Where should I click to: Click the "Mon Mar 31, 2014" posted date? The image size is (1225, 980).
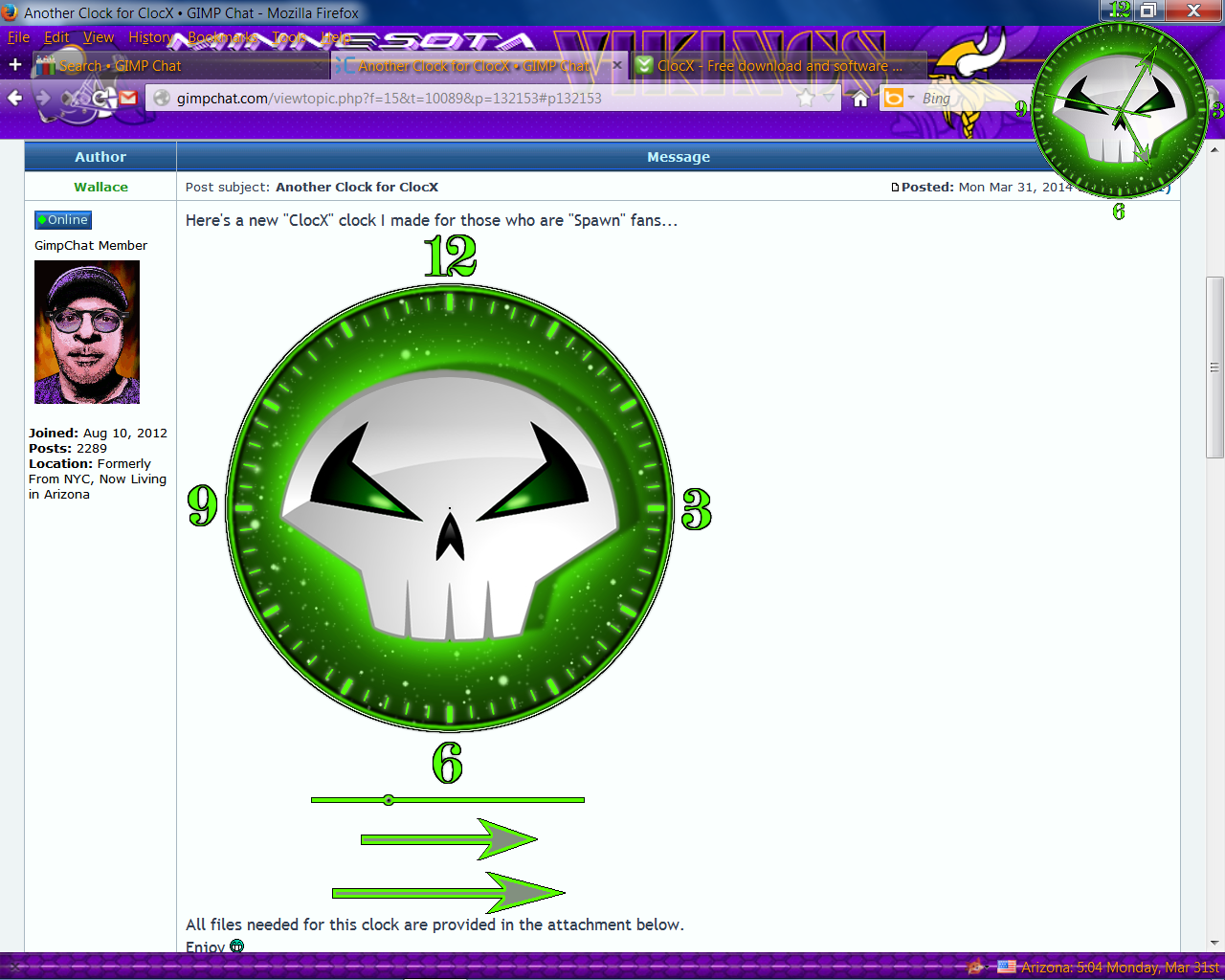1015,188
